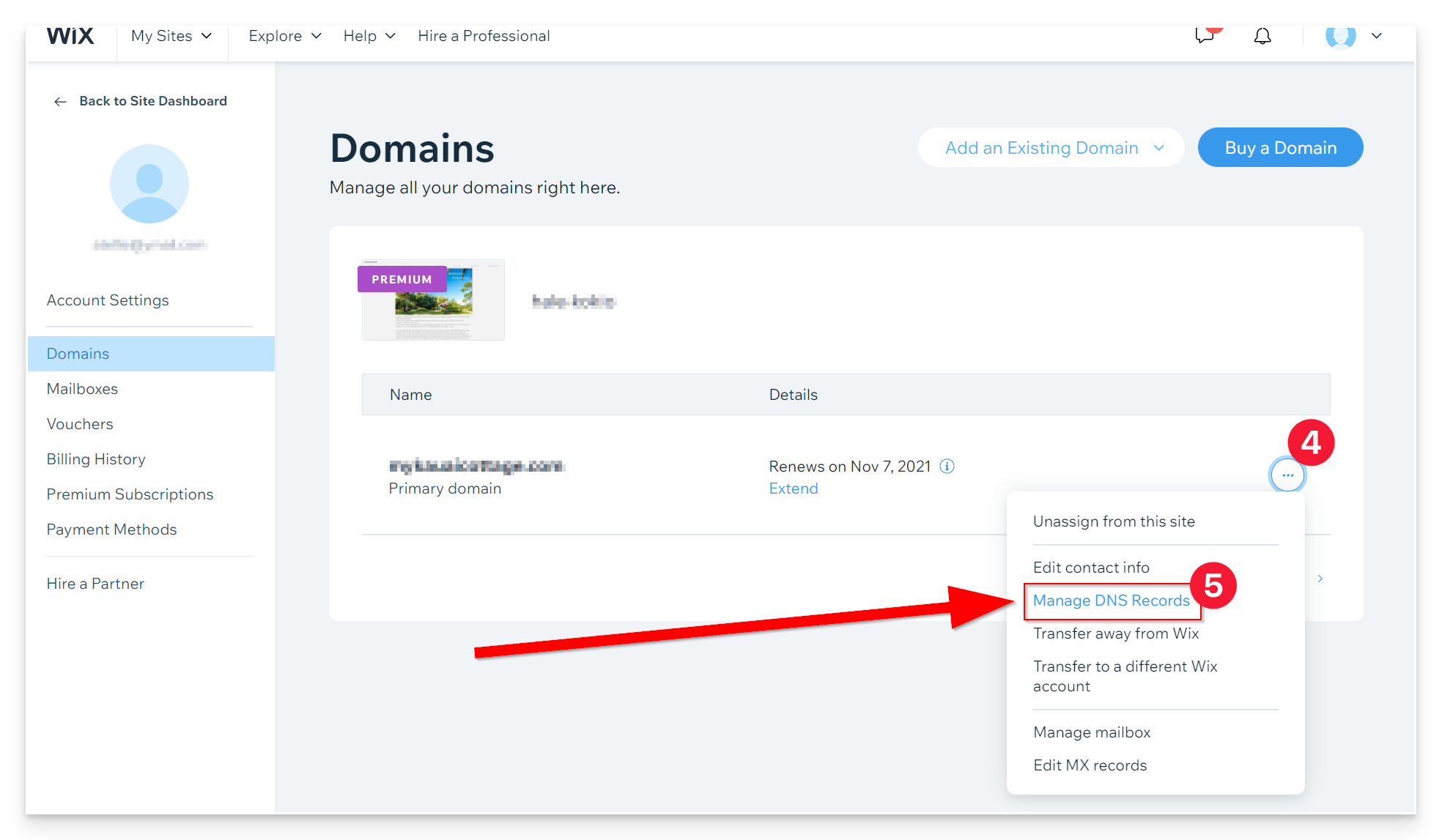Open the chat messages icon
Image resolution: width=1442 pixels, height=840 pixels.
point(1205,35)
